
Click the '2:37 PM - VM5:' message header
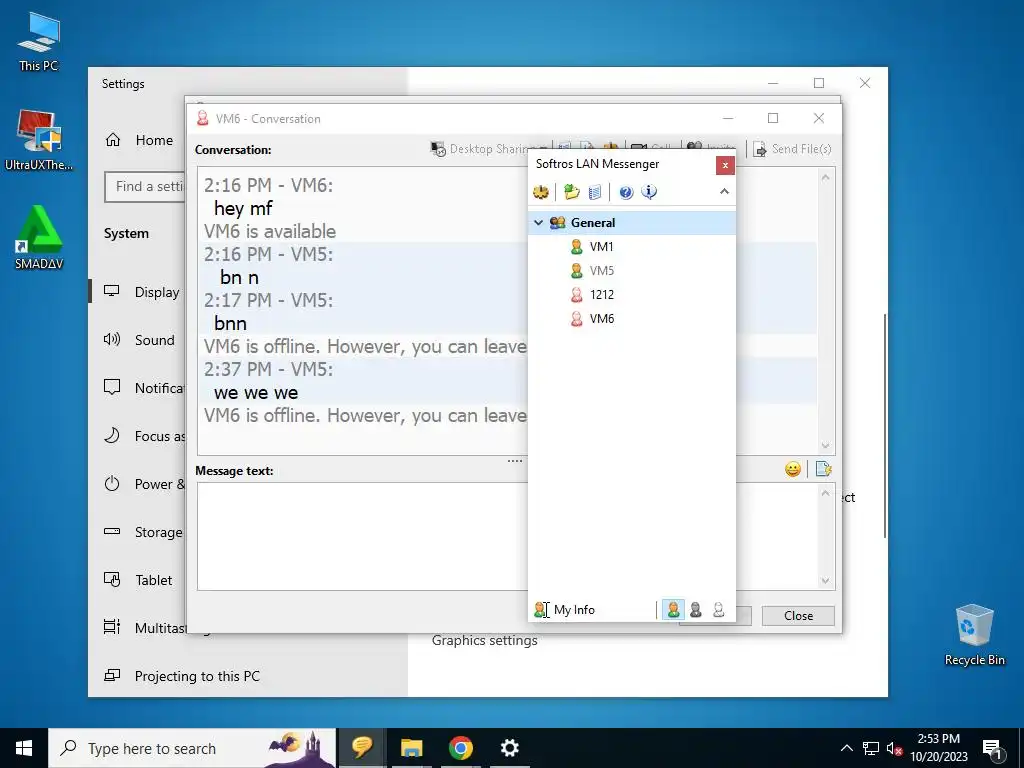tap(268, 370)
